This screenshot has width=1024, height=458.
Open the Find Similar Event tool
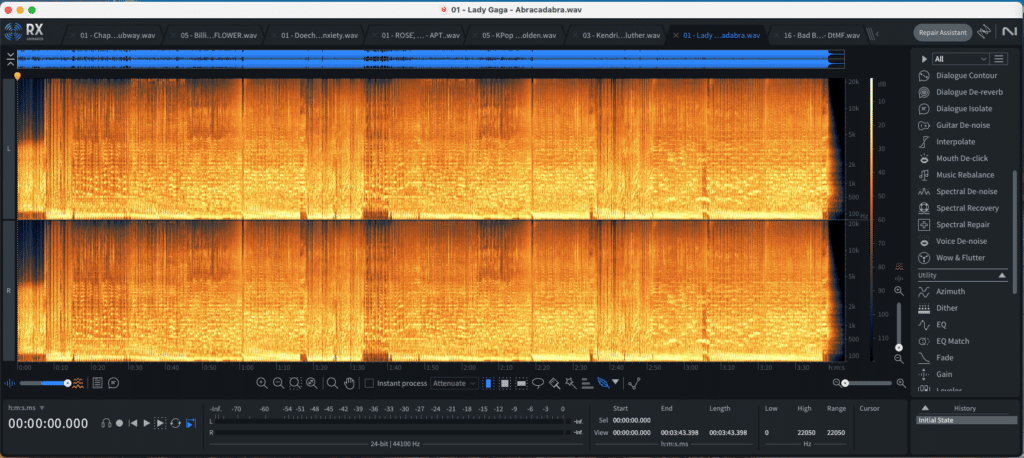(x=635, y=384)
